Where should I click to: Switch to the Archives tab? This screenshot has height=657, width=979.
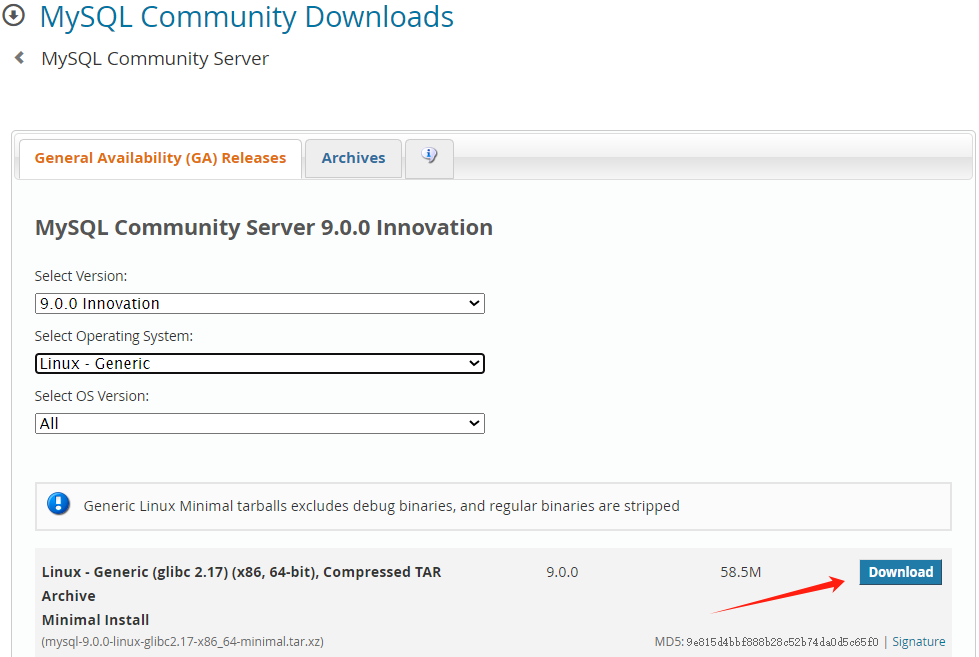(x=353, y=158)
